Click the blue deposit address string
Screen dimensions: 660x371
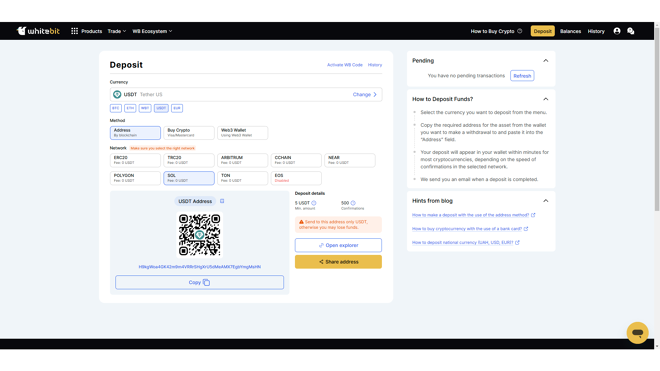(x=200, y=267)
